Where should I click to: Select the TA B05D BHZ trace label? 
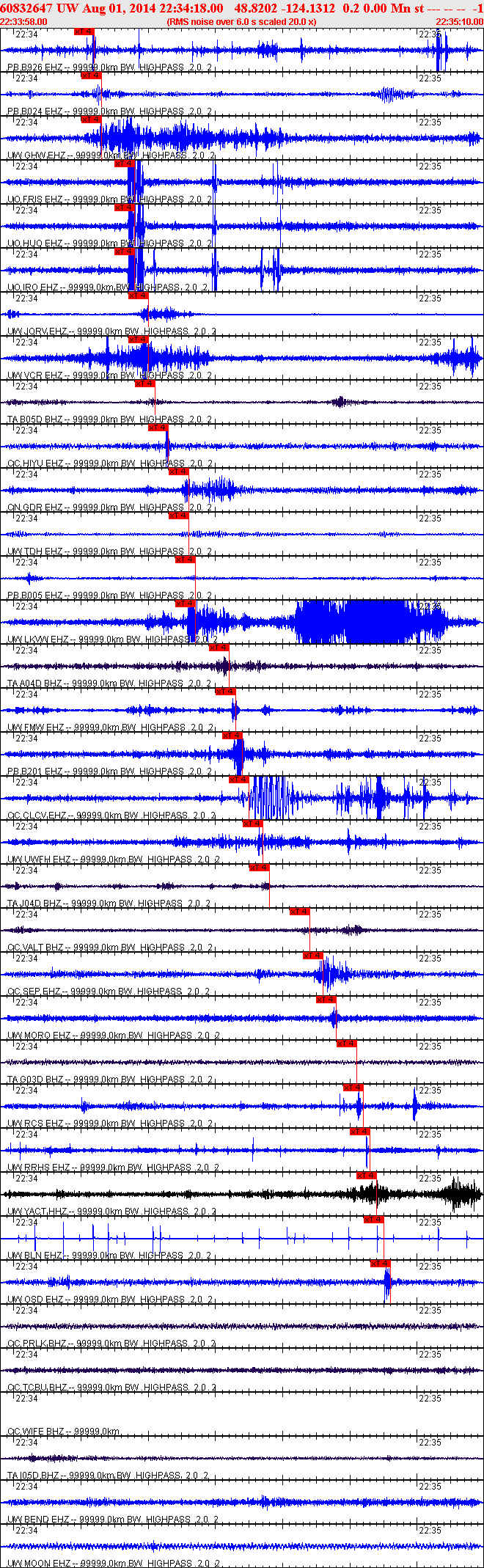(109, 420)
